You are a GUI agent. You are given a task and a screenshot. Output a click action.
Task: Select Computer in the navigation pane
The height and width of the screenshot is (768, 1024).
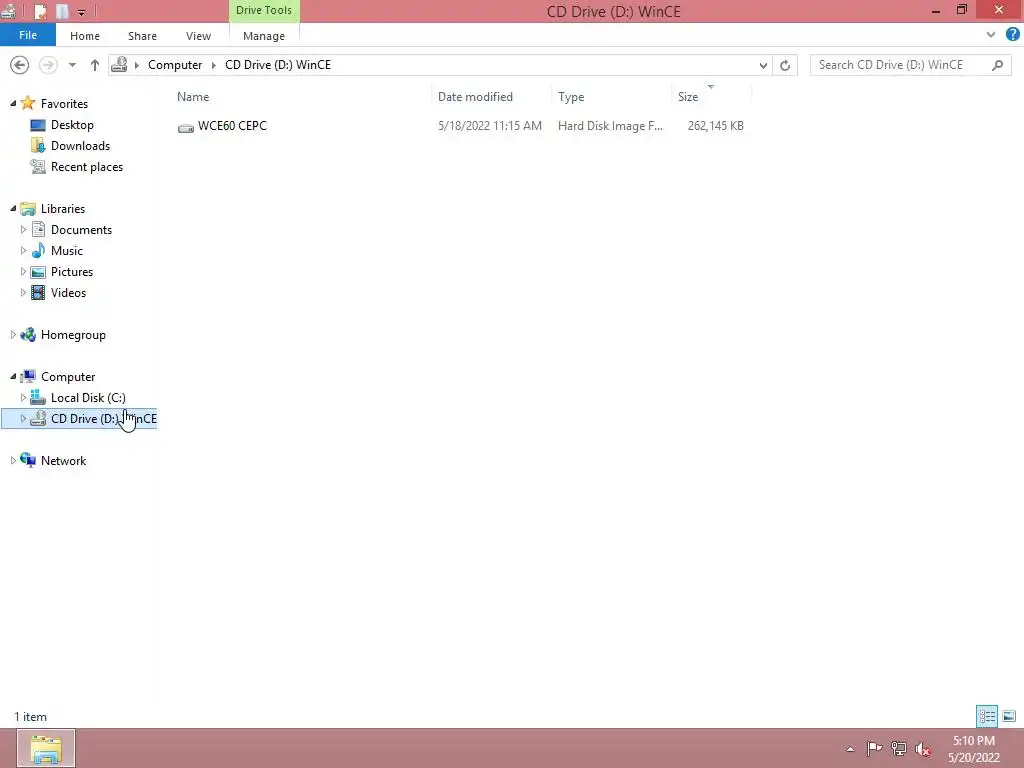pyautogui.click(x=68, y=376)
